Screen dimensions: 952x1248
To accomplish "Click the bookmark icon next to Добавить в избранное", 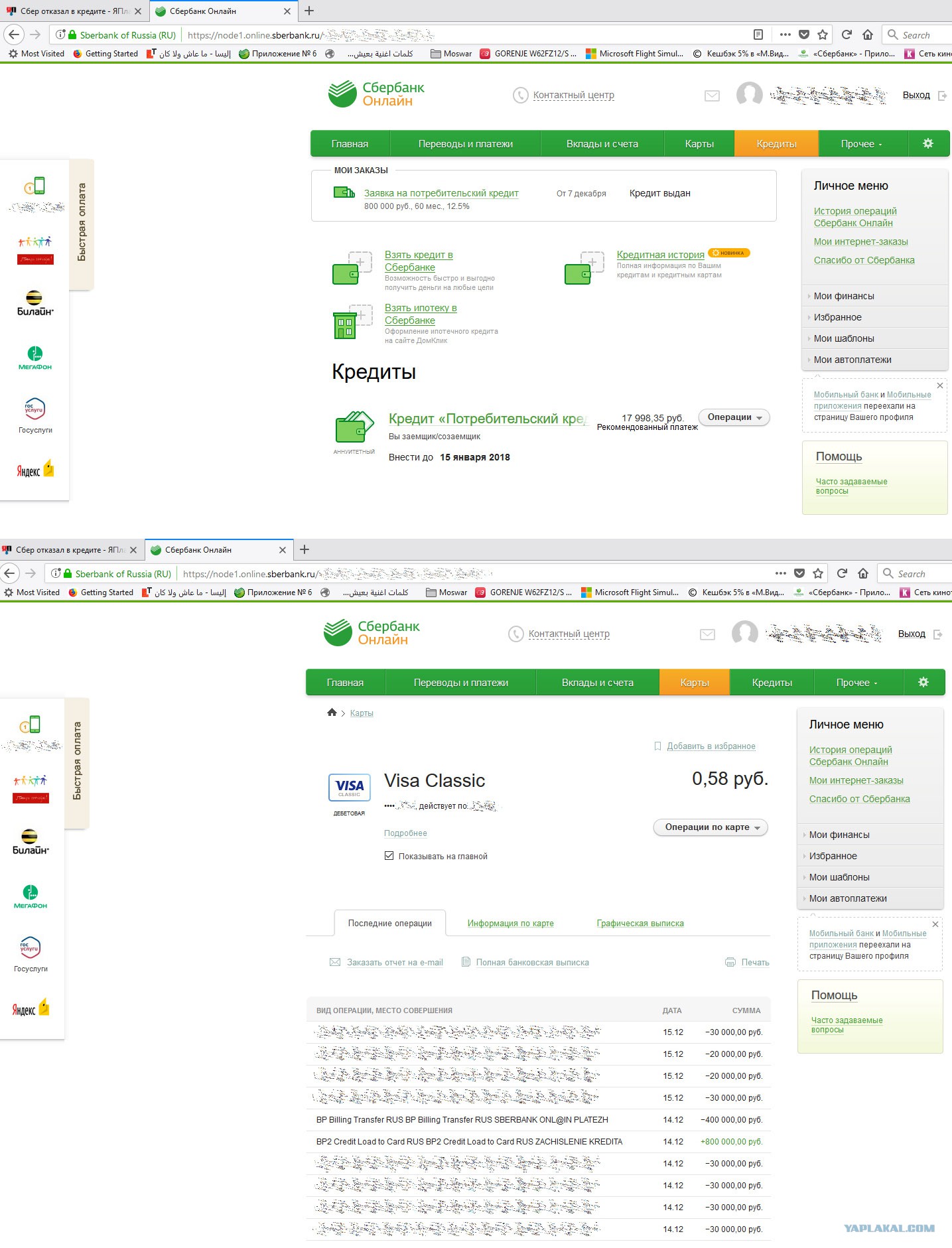I will 657,746.
